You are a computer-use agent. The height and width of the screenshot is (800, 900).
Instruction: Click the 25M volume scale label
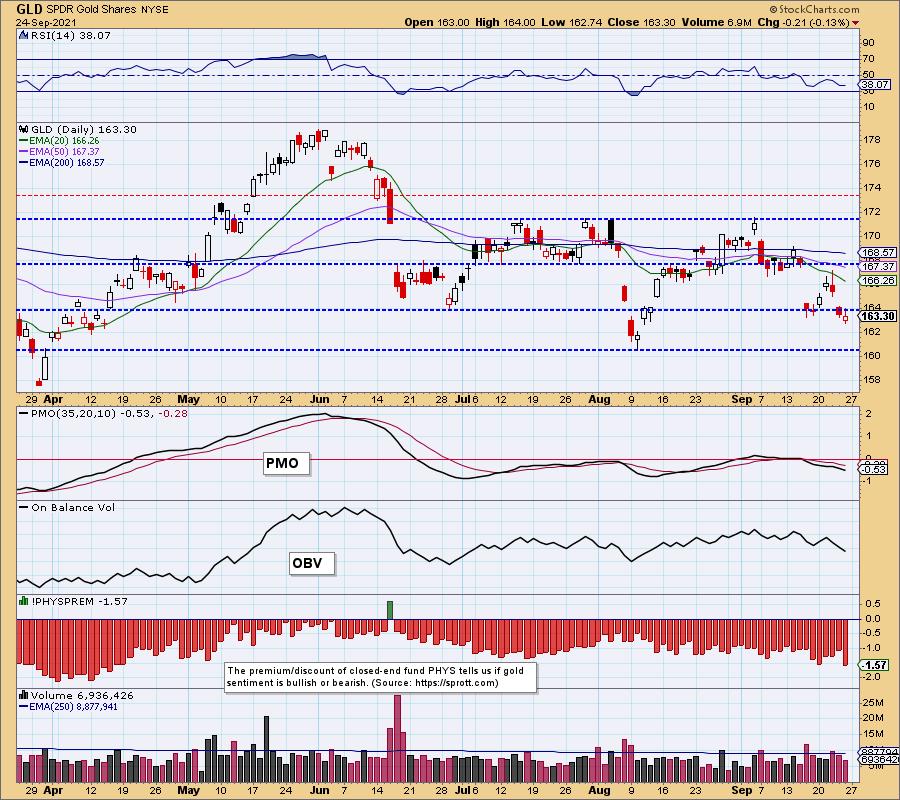pyautogui.click(x=872, y=703)
